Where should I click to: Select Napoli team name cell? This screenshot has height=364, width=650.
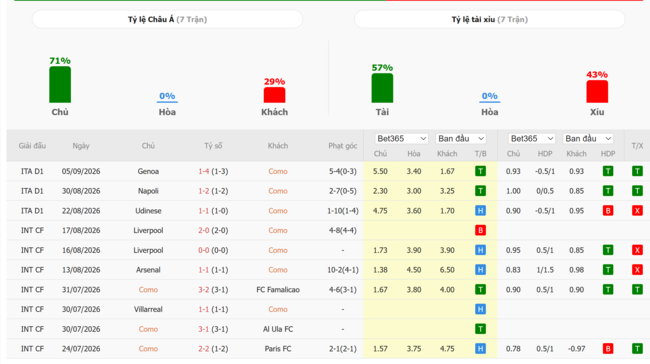tap(148, 191)
